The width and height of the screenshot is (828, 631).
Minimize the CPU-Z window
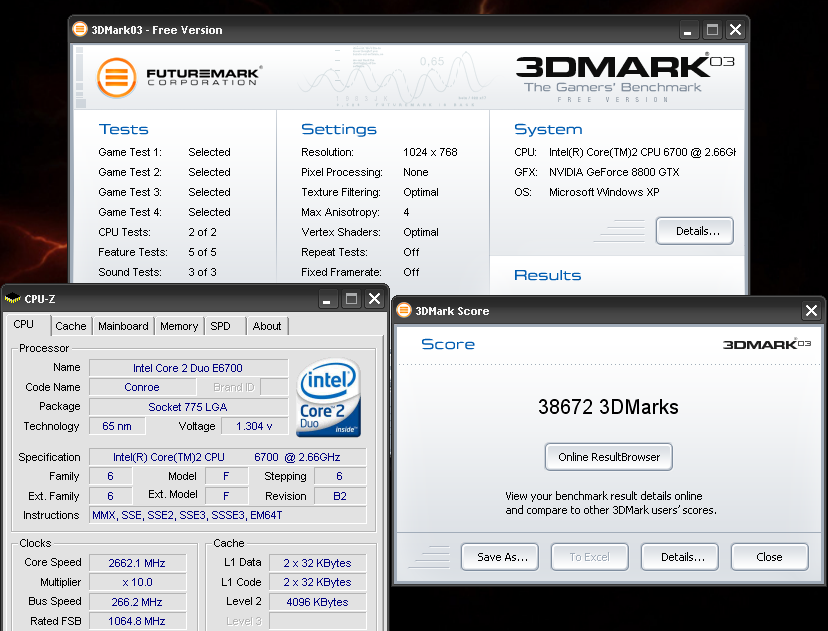coord(327,299)
